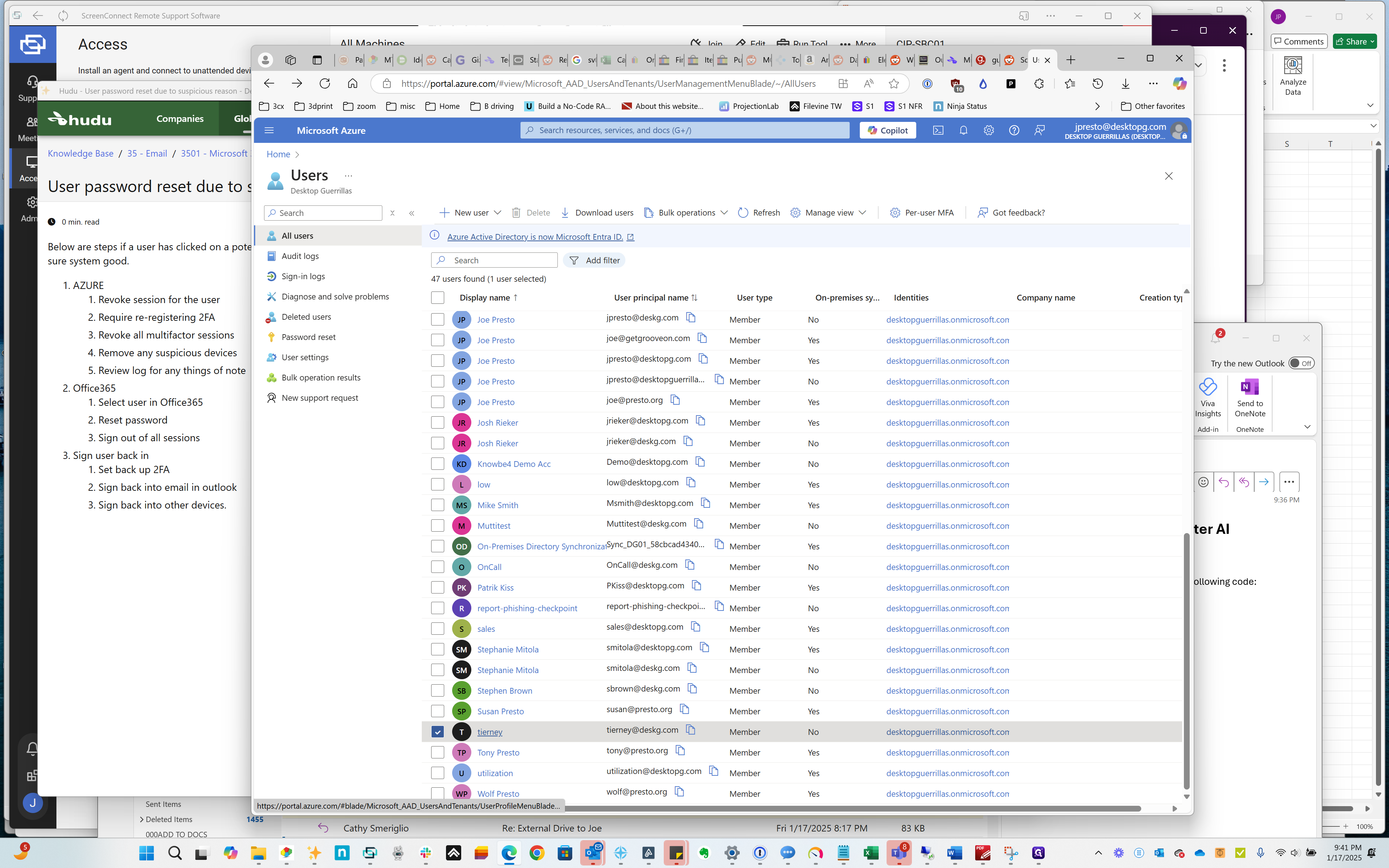This screenshot has height=868, width=1389.
Task: Click the users list search field
Action: pos(494,260)
